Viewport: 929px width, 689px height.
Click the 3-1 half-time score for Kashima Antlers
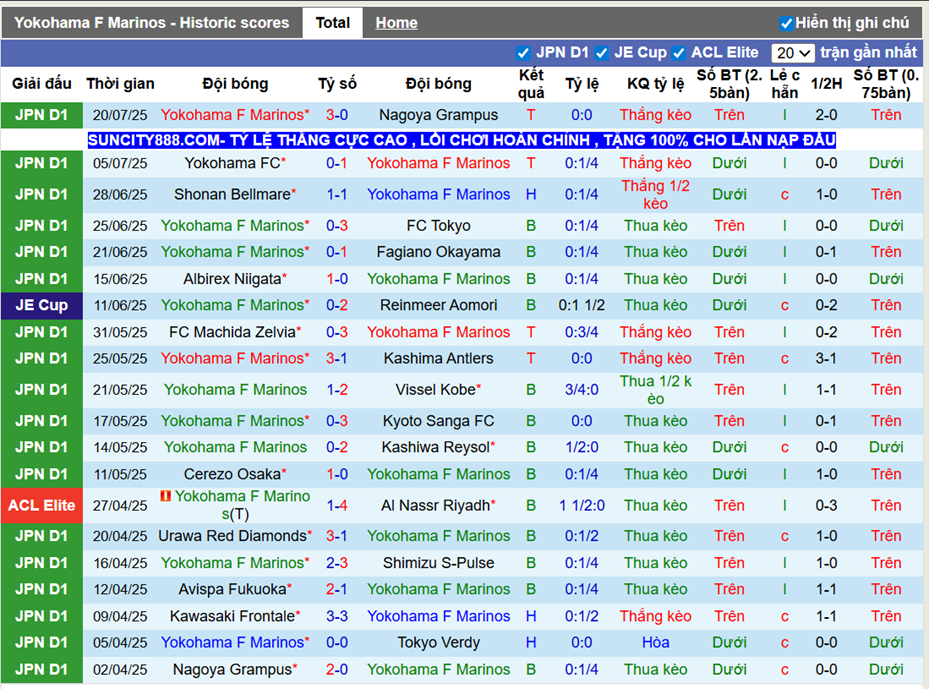coord(826,358)
